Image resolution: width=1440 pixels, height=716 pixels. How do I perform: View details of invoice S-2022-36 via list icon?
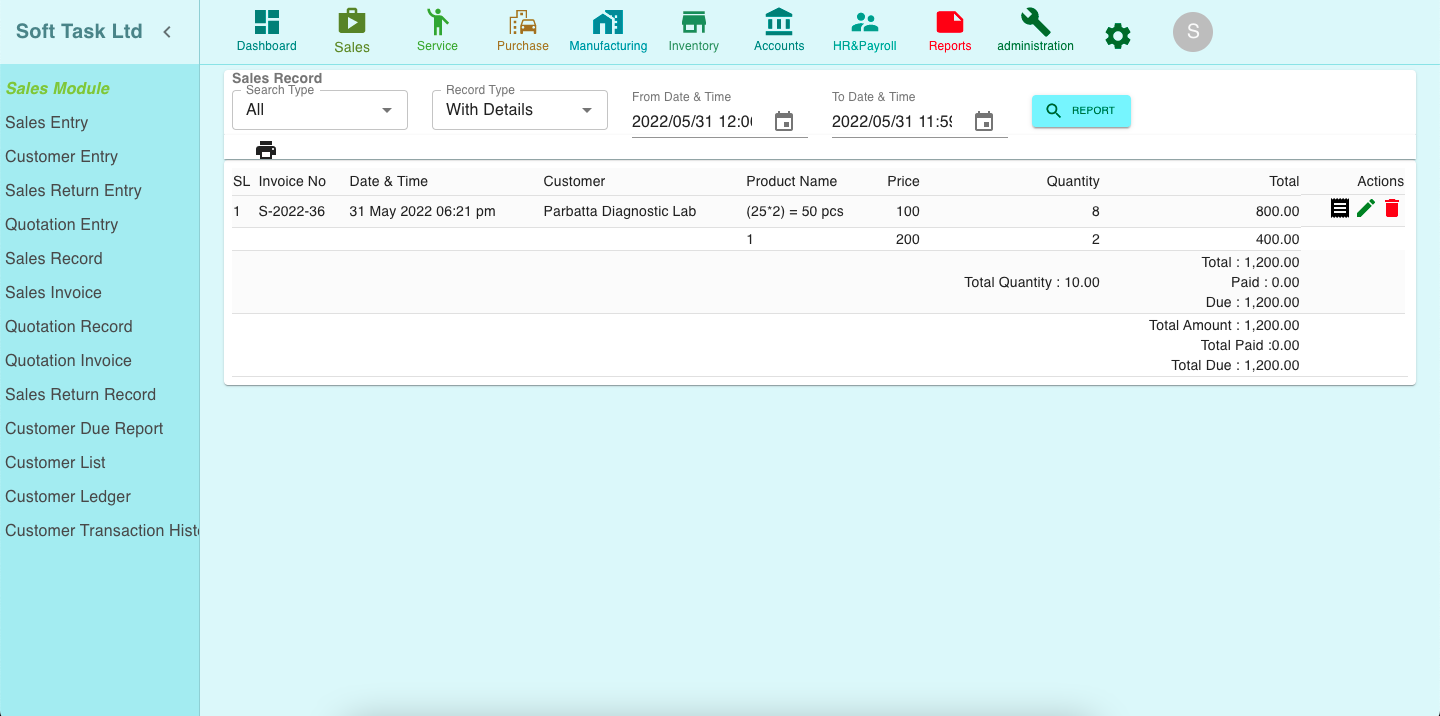tap(1340, 208)
